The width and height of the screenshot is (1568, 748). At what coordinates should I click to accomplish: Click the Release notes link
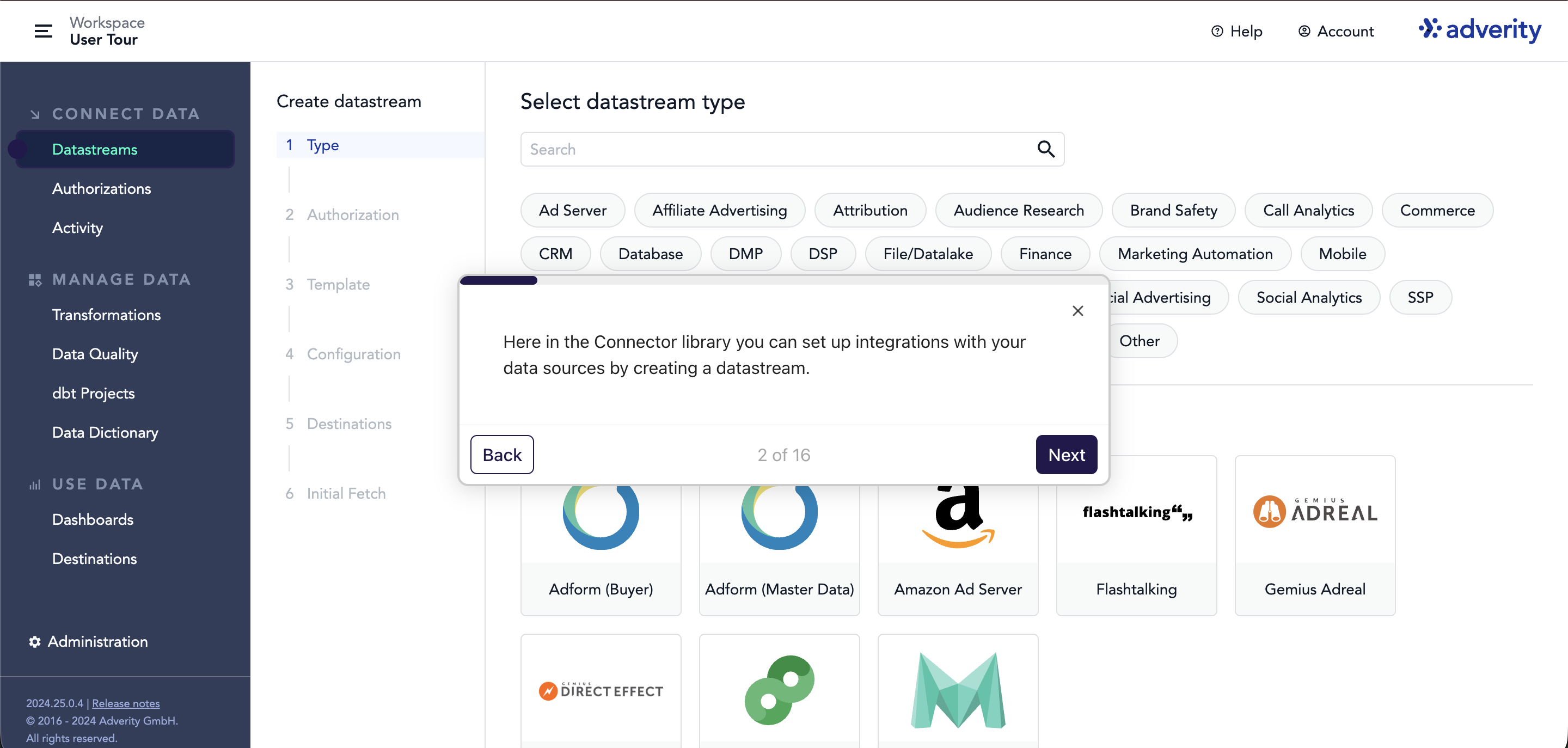click(125, 703)
